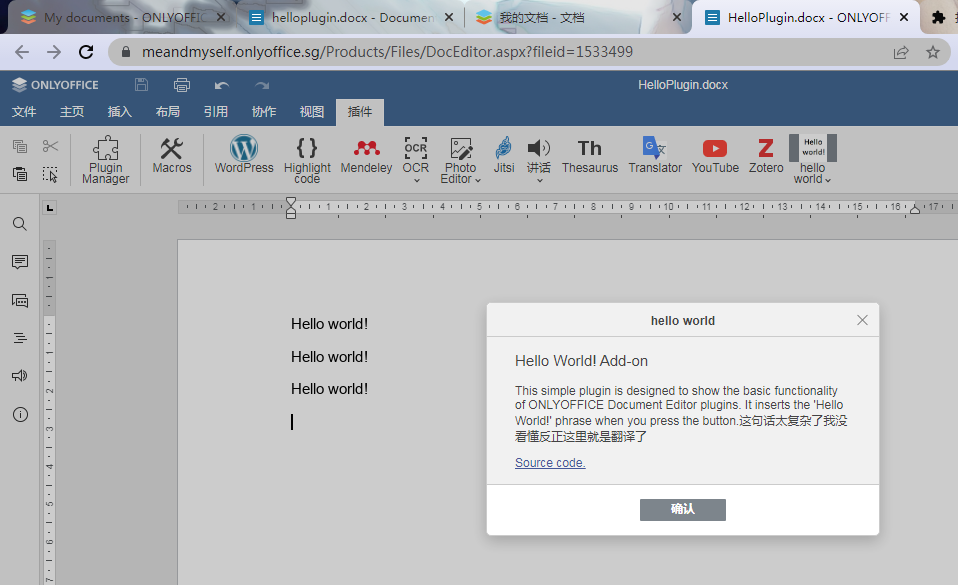Open the 文件 (File) tab
The image size is (958, 585).
click(24, 112)
